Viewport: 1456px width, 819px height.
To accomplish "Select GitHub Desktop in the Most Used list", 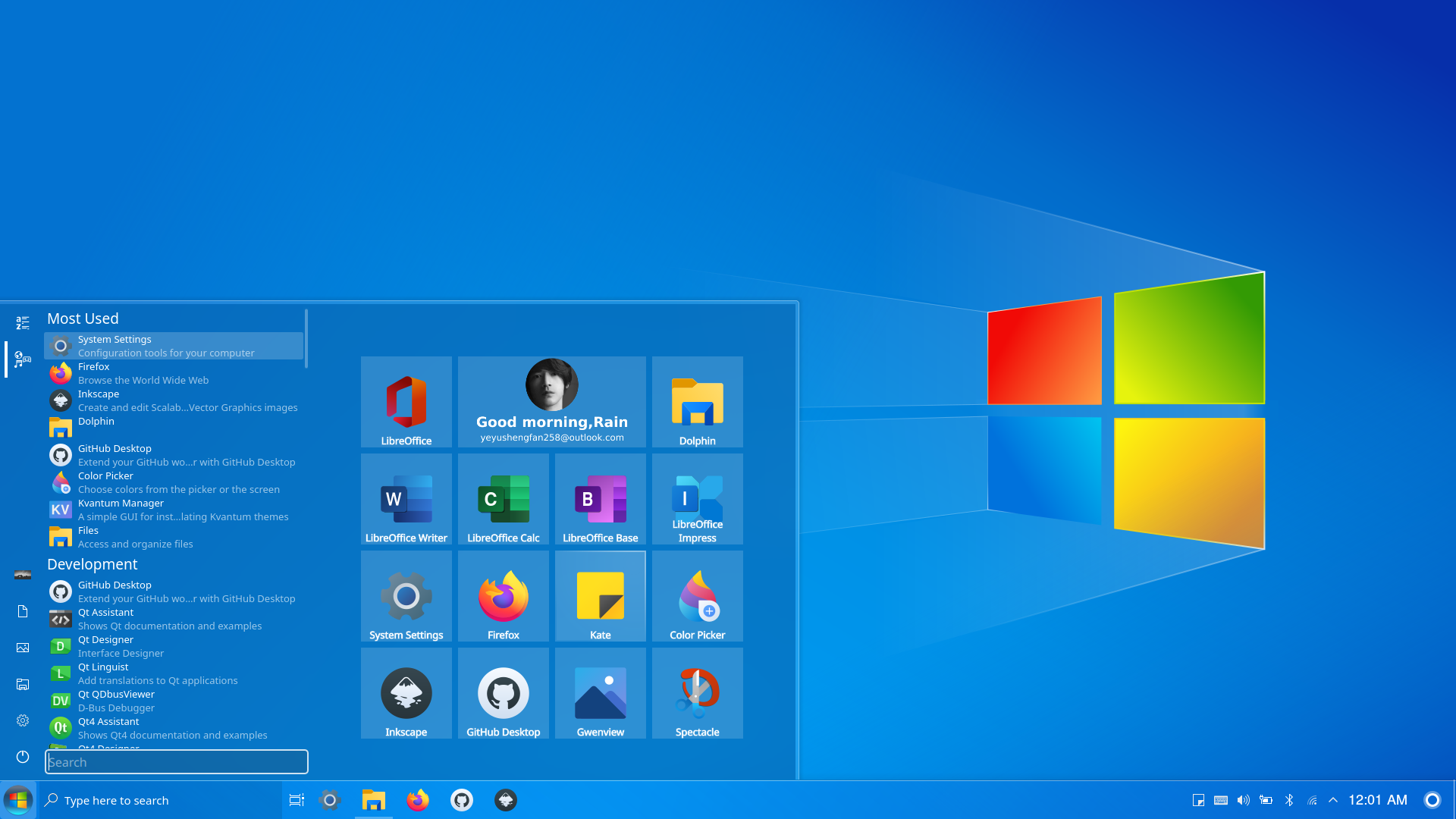I will tap(174, 455).
